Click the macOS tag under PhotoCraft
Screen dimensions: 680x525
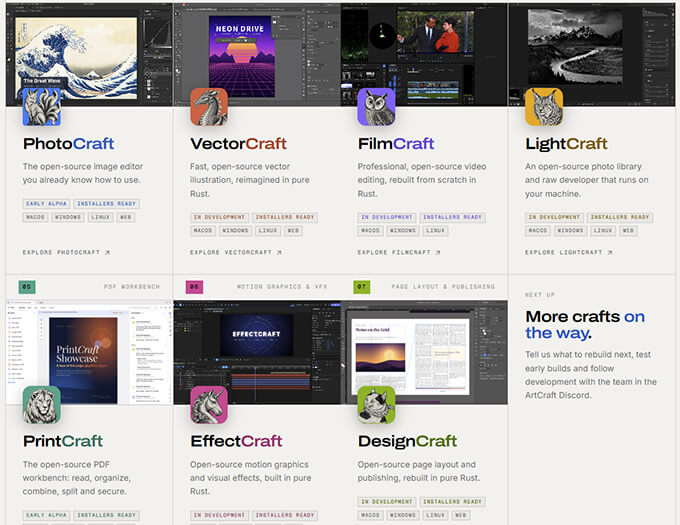[x=35, y=217]
